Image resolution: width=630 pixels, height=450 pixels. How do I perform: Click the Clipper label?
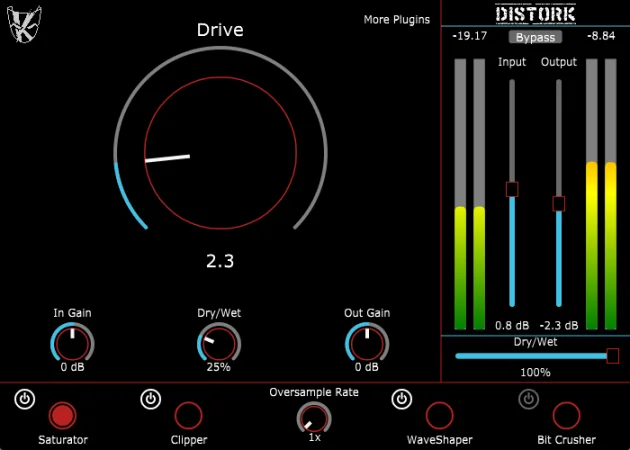point(189,440)
